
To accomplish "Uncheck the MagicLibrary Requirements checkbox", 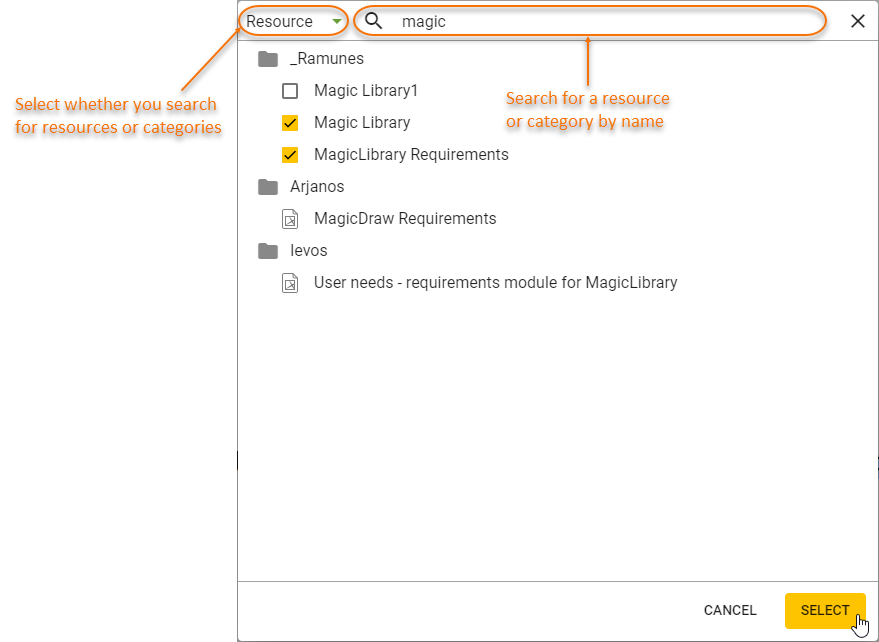I will tap(290, 155).
